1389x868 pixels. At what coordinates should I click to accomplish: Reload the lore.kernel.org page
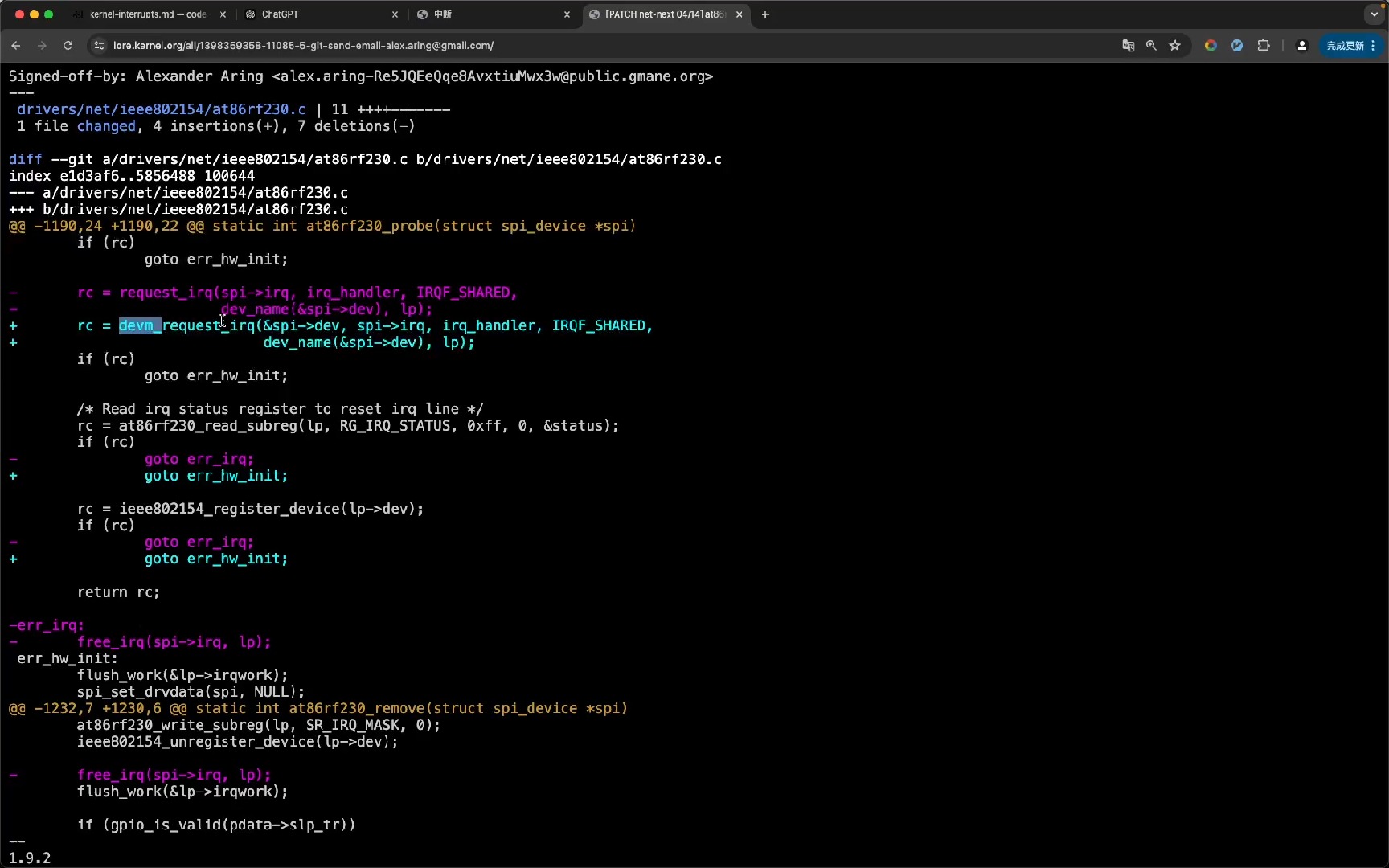click(68, 46)
